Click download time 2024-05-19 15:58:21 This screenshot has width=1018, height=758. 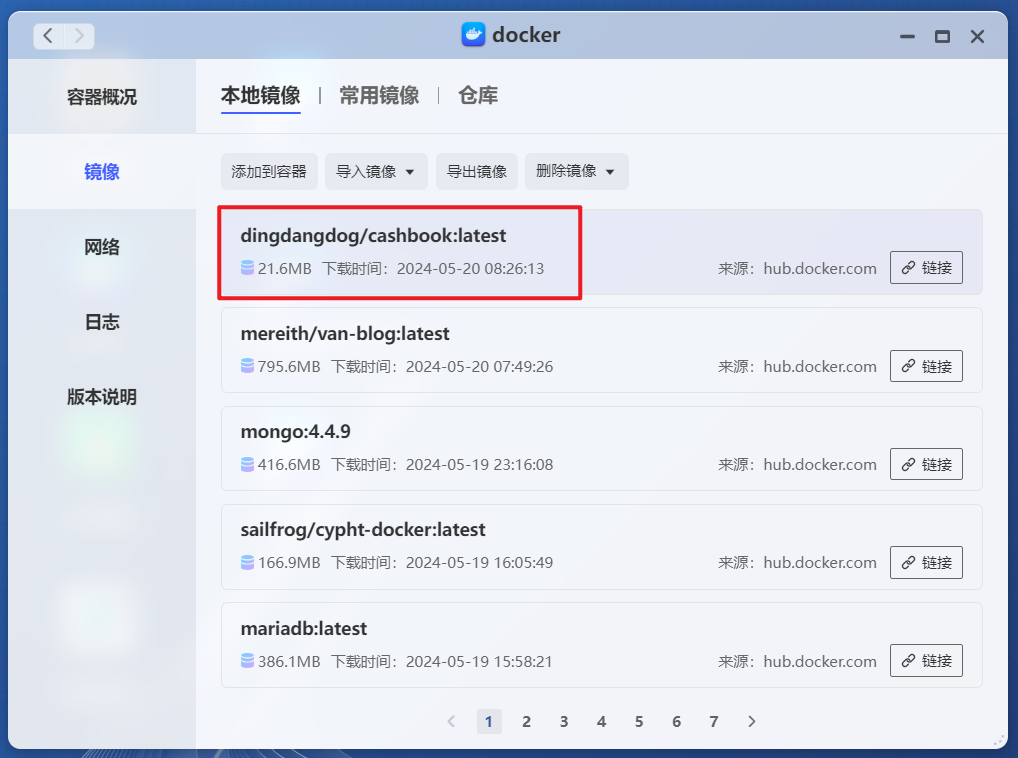(479, 661)
